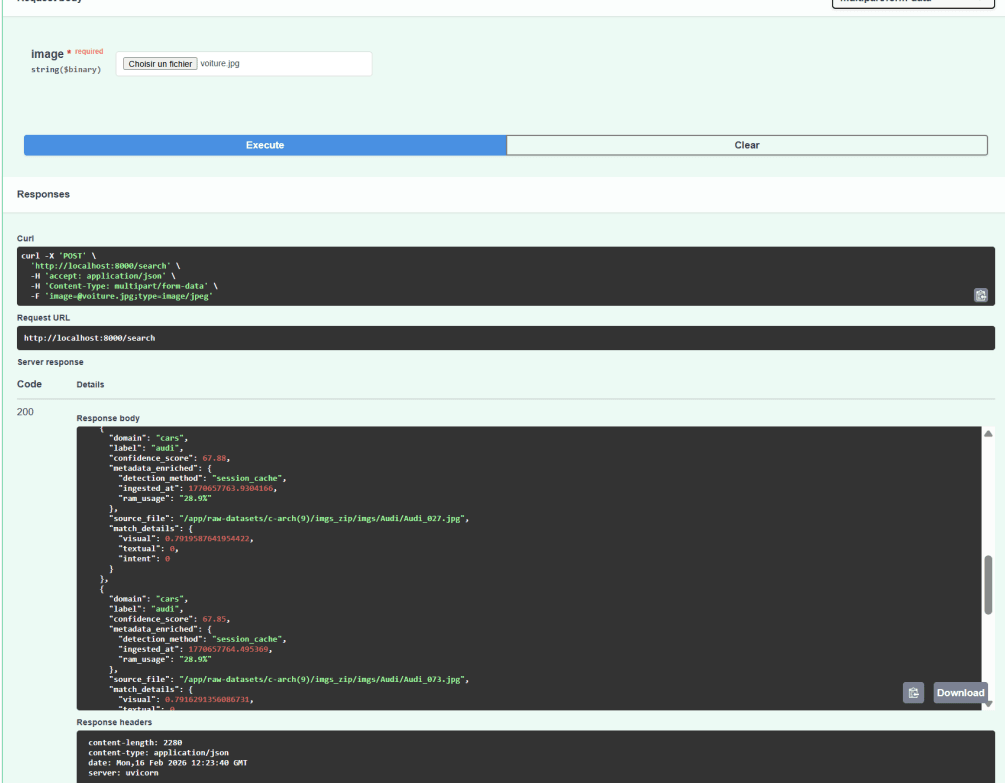Click the Clear button
Screen dimensions: 1005x783
(x=747, y=145)
